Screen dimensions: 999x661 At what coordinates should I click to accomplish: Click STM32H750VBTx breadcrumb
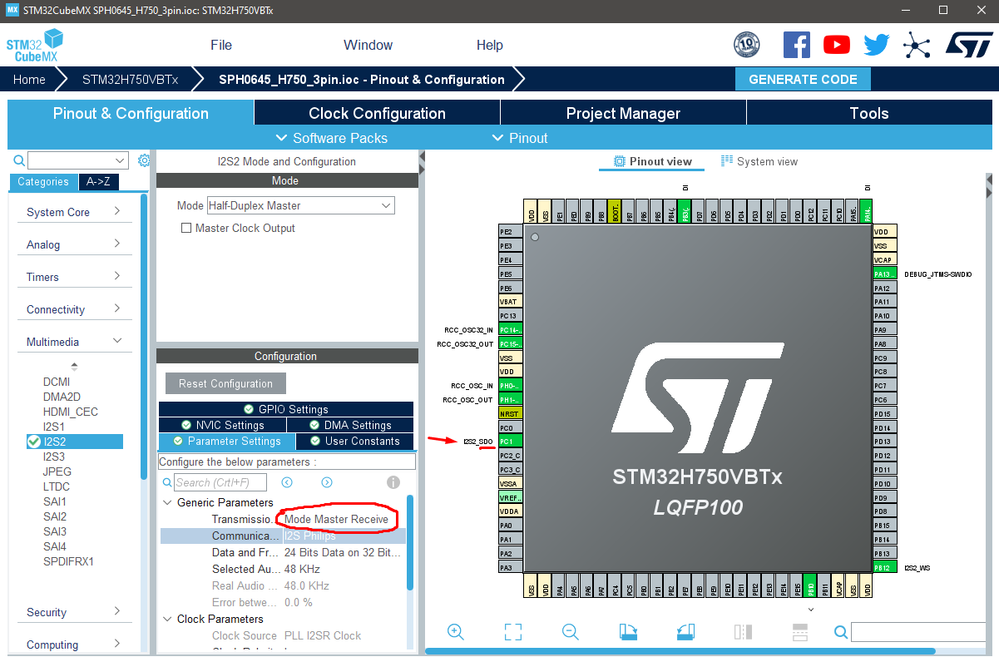(x=130, y=79)
